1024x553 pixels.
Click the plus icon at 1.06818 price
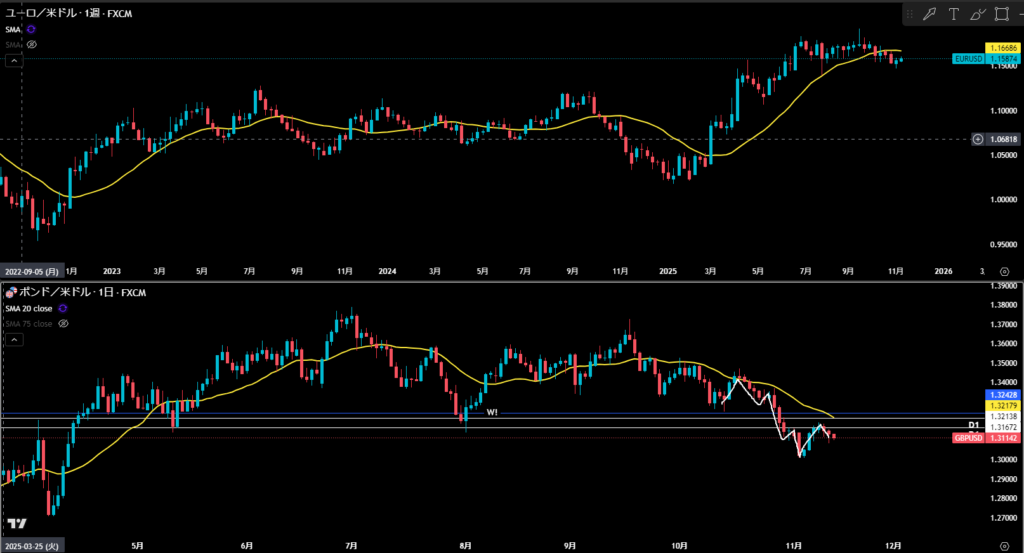tap(977, 139)
